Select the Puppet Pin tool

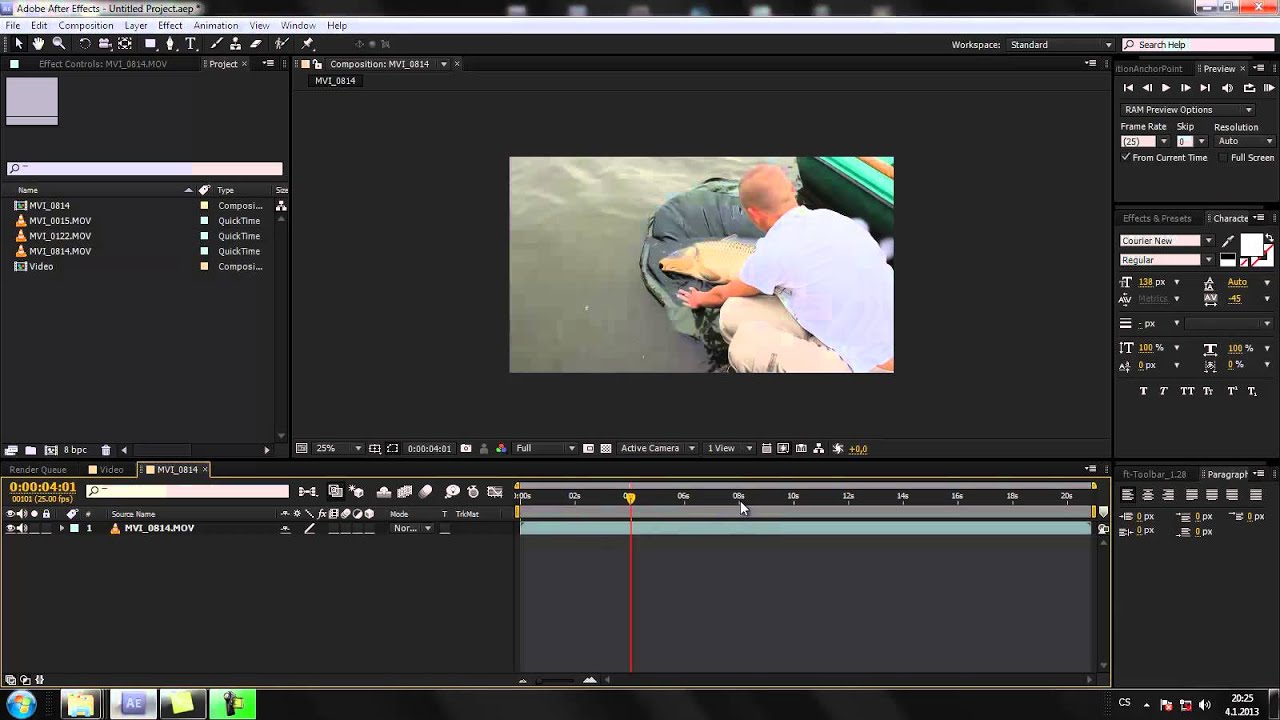[308, 44]
